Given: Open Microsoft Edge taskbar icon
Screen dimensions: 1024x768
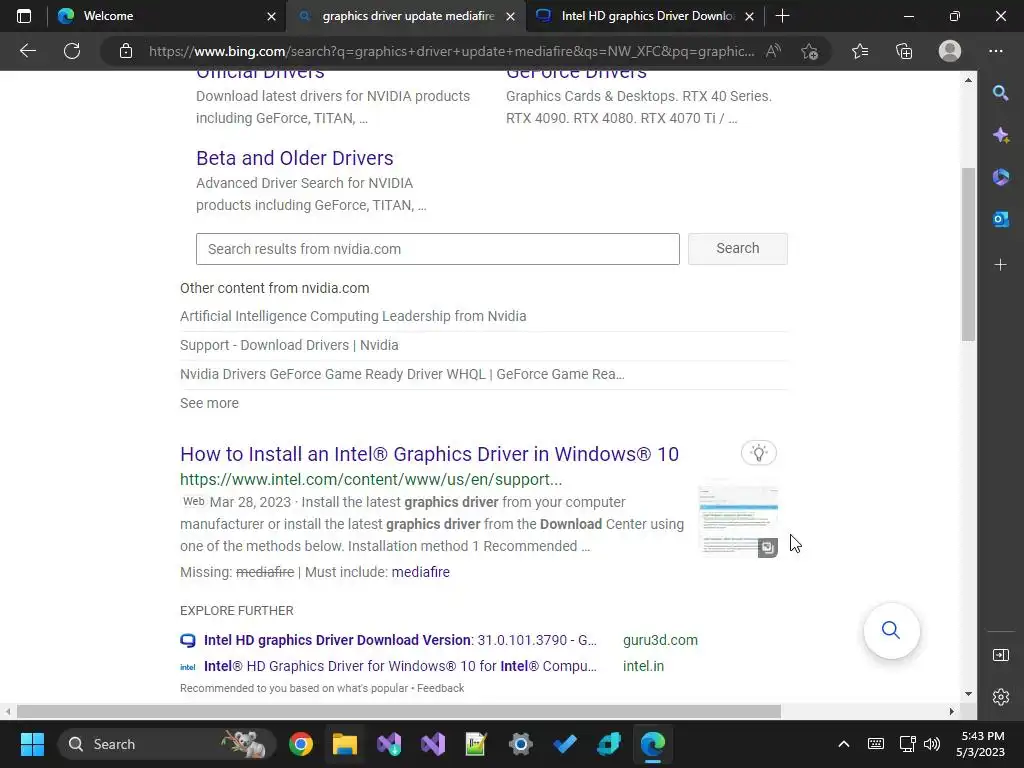Looking at the screenshot, I should point(652,744).
